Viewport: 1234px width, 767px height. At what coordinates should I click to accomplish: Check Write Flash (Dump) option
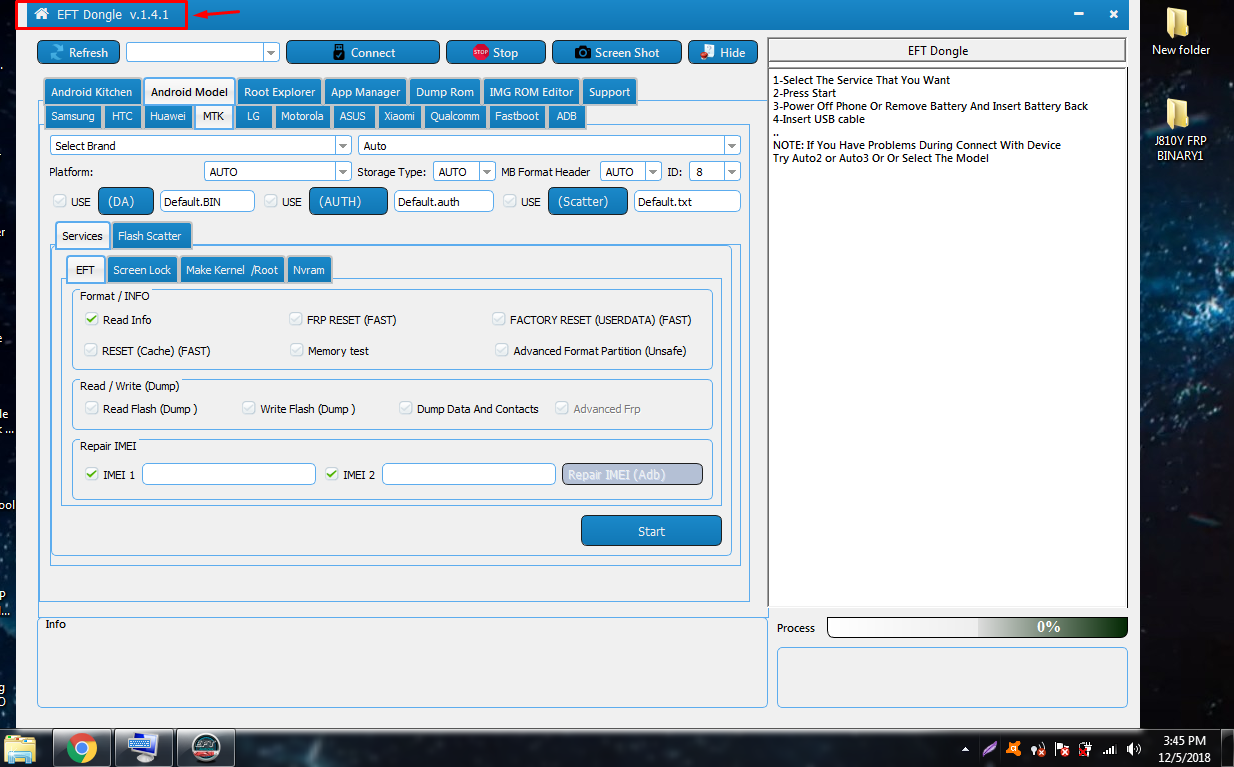249,409
